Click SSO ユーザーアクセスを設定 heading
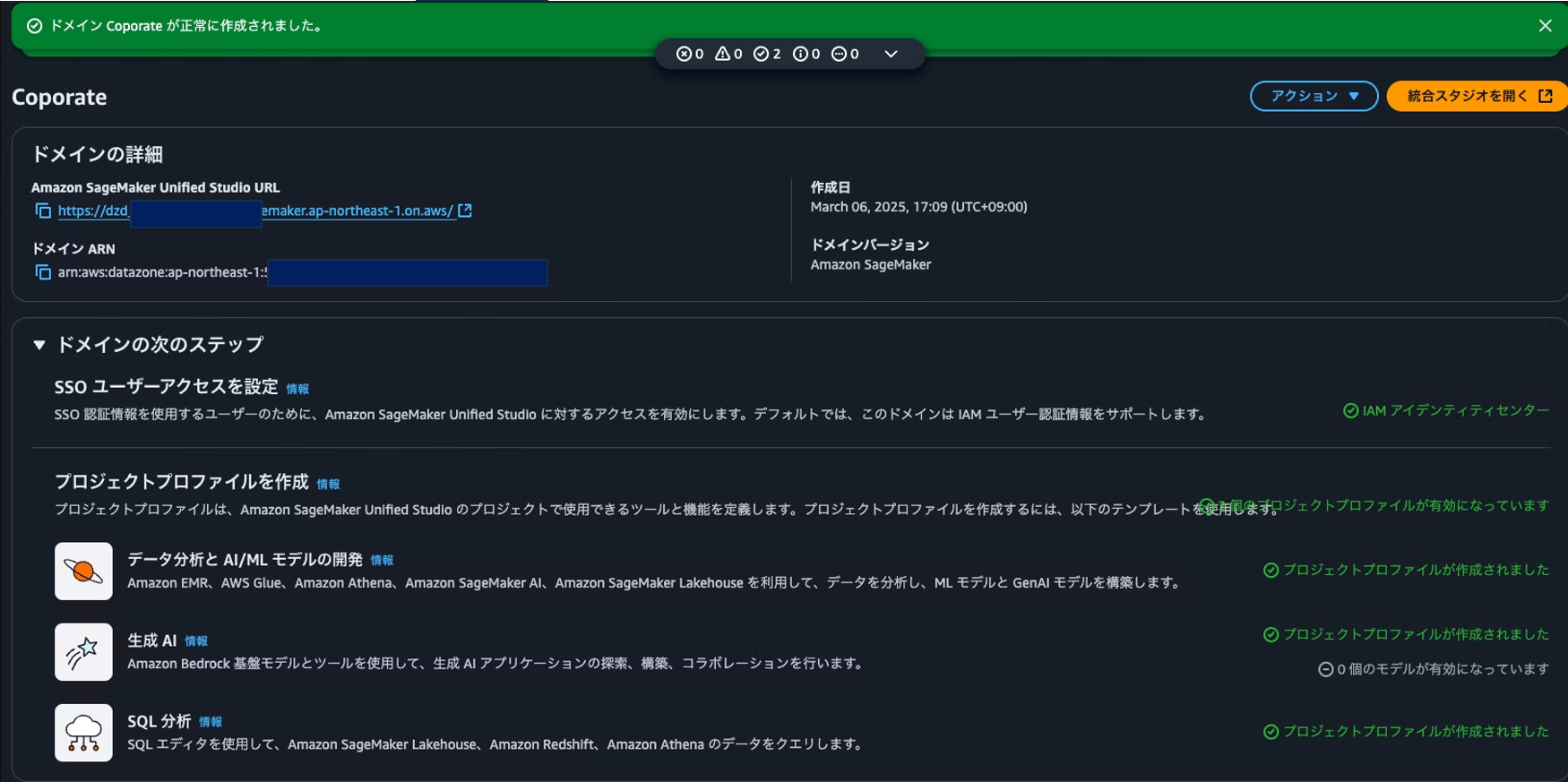 pos(166,387)
